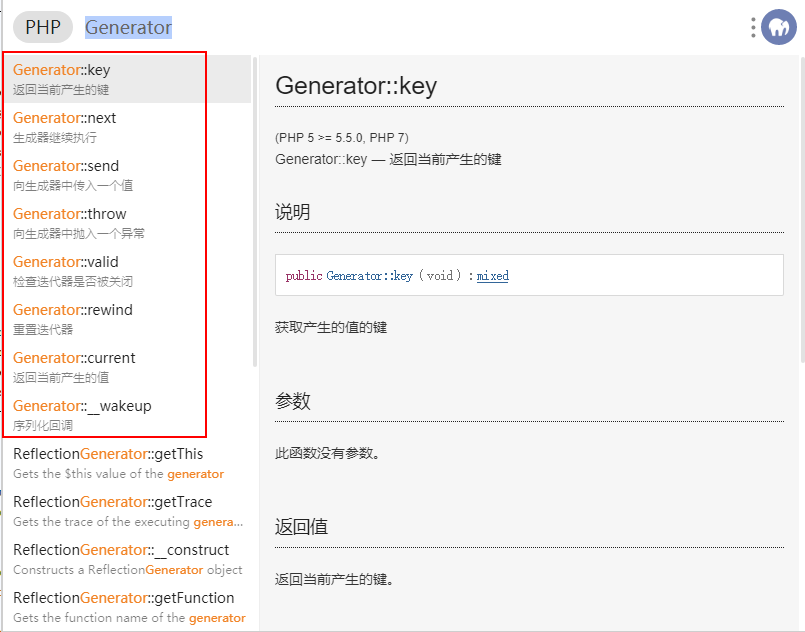Image resolution: width=805 pixels, height=632 pixels.
Task: Select ReflectionGenerator::__construct result
Action: click(127, 559)
